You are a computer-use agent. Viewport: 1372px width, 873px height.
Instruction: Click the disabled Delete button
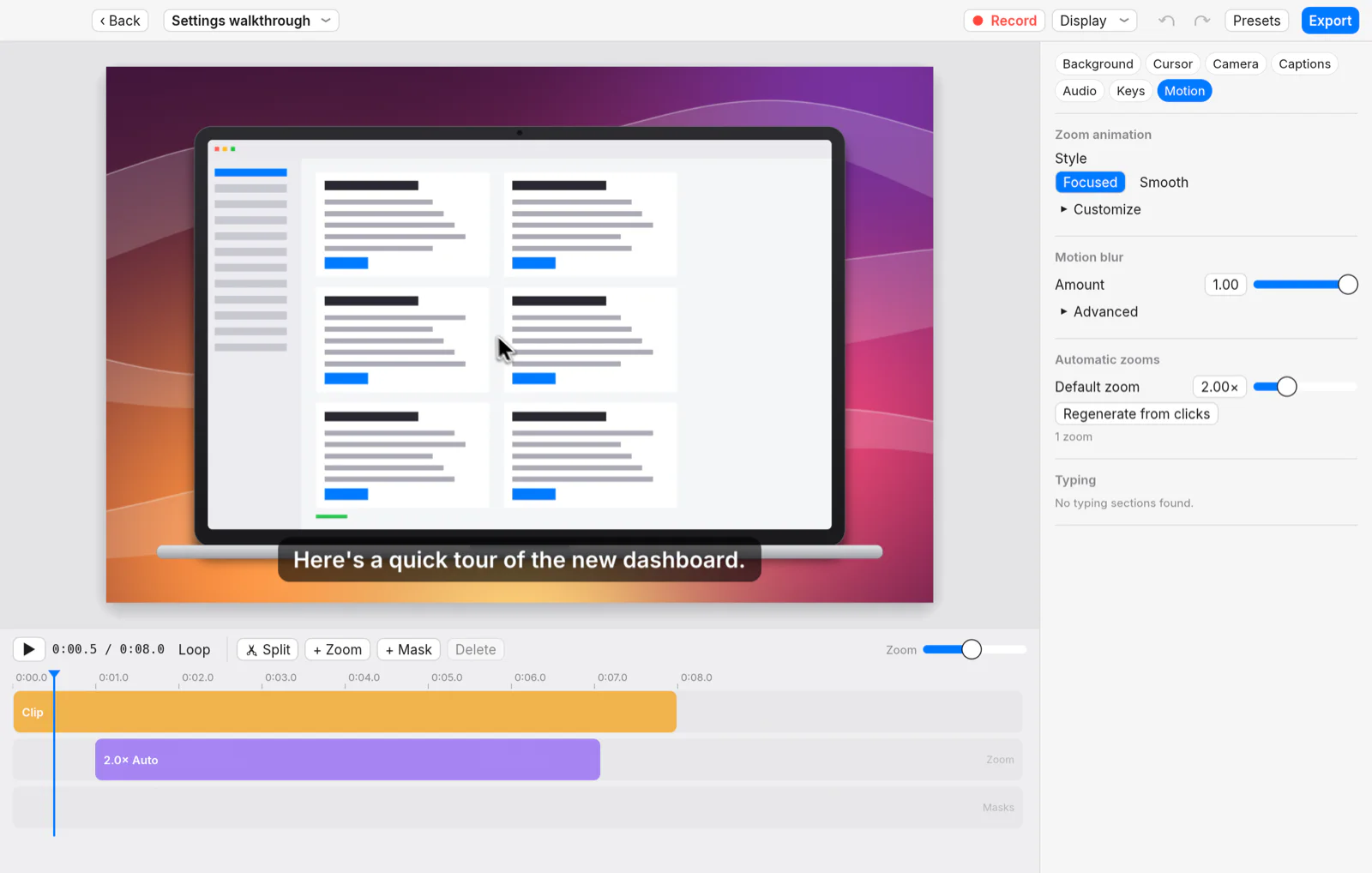point(476,649)
